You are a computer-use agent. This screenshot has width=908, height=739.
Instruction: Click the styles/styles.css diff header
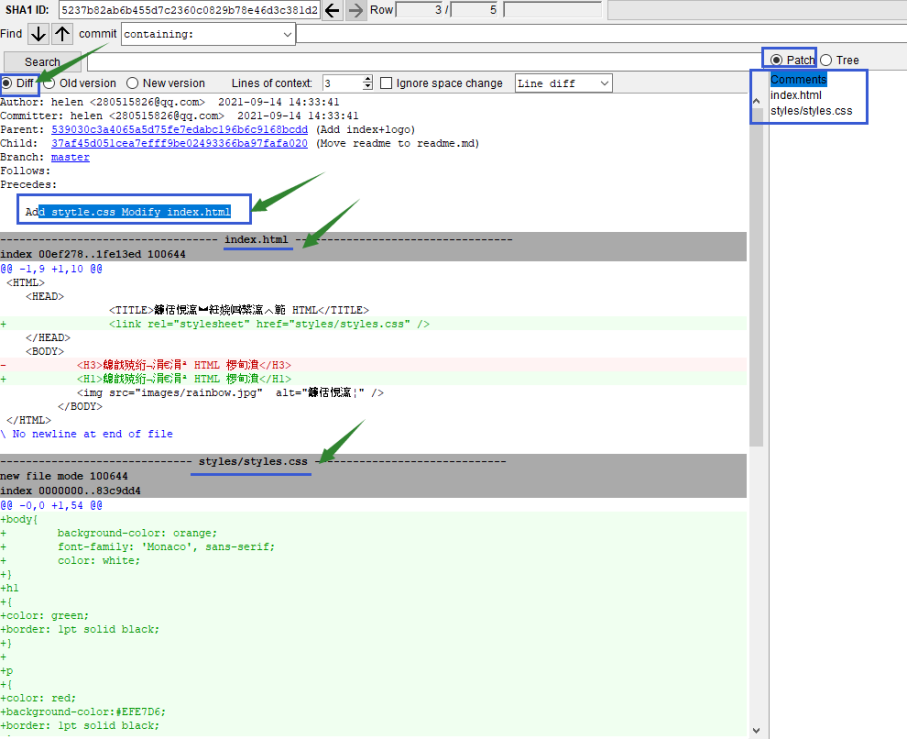click(253, 462)
